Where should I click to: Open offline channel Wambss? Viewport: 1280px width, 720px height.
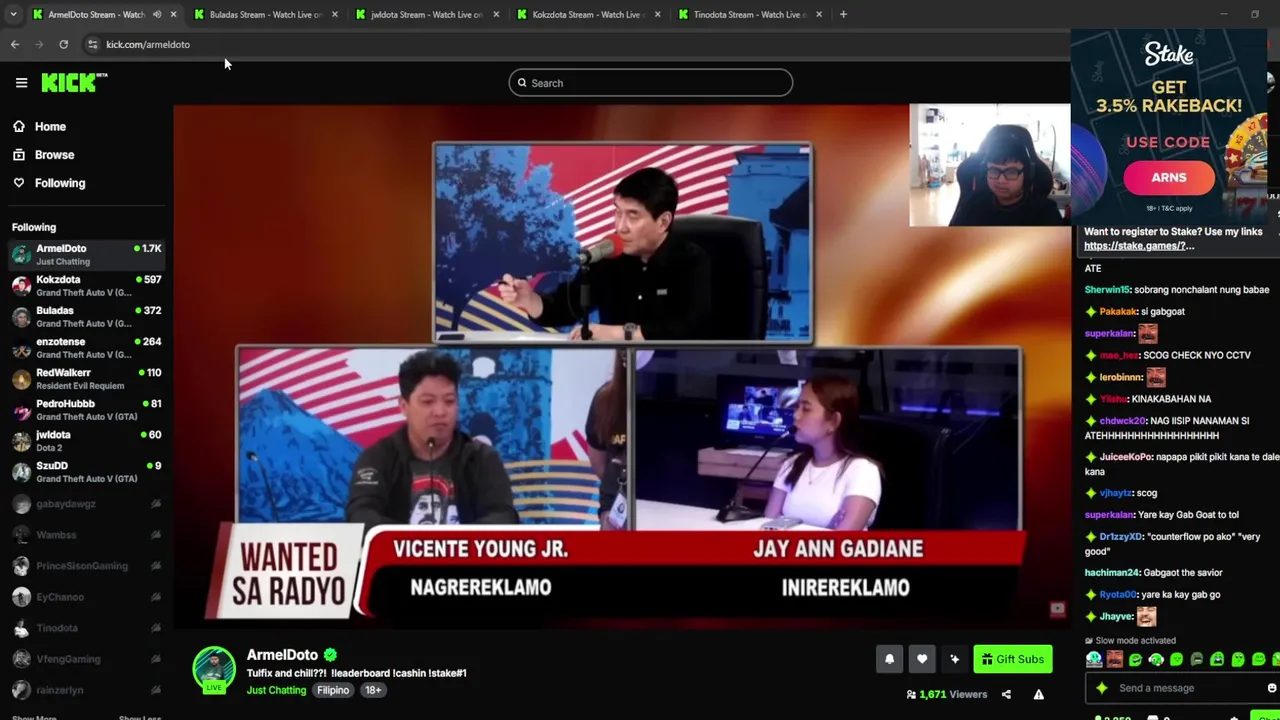[x=87, y=535]
